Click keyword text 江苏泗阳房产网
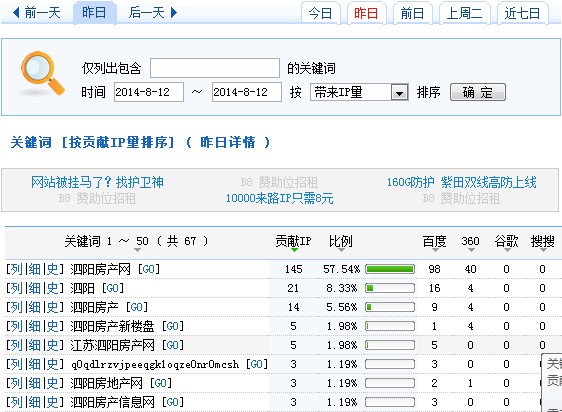 click(112, 345)
